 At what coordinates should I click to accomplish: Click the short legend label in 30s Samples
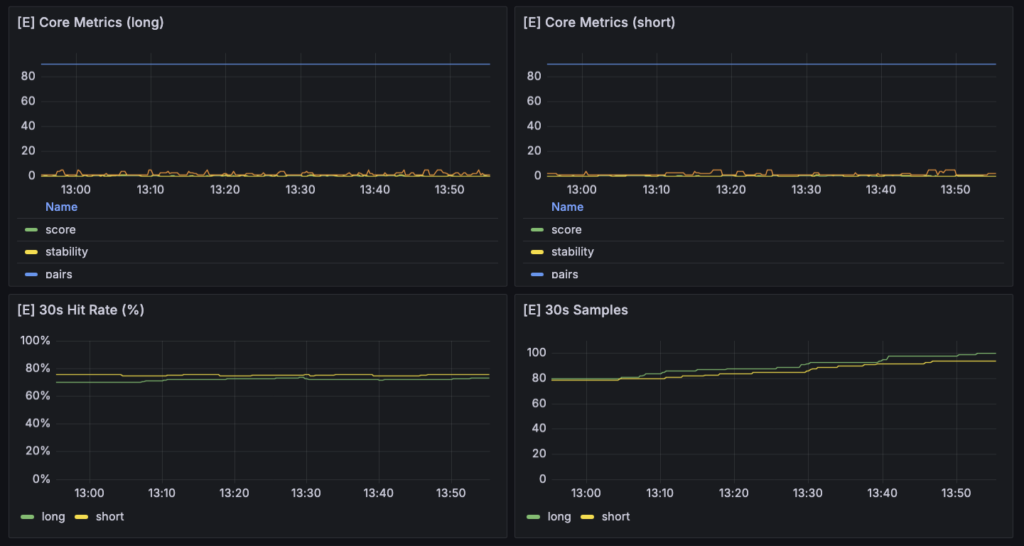point(616,516)
